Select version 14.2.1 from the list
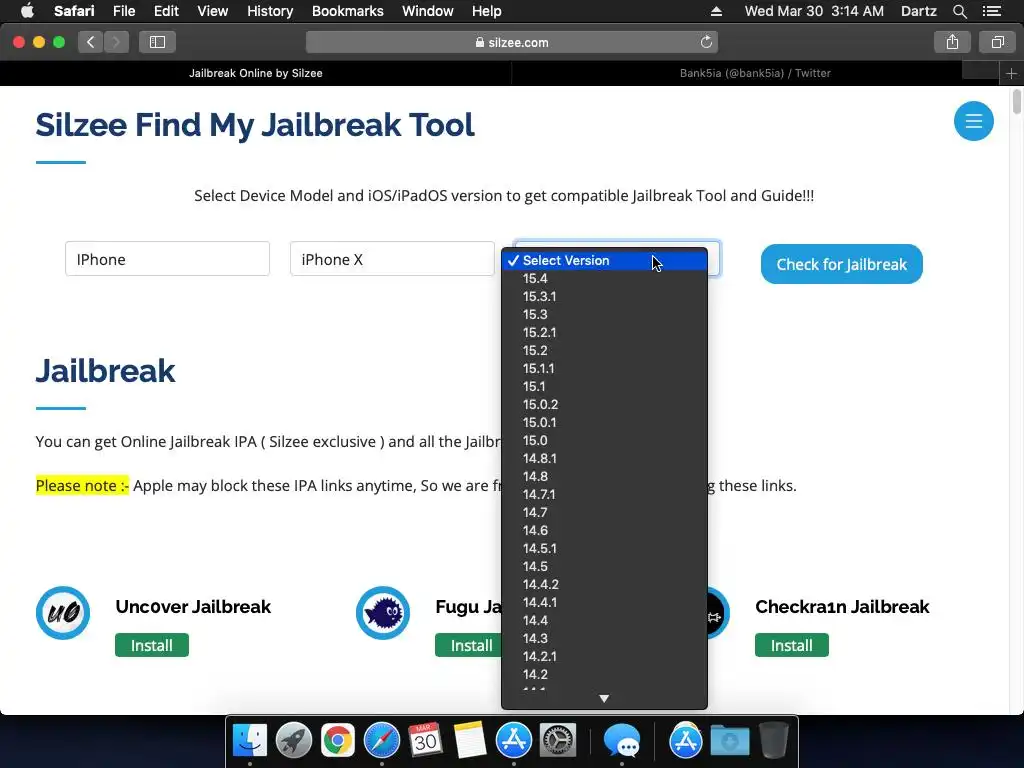Screen dimensions: 1024x768 (x=604, y=656)
